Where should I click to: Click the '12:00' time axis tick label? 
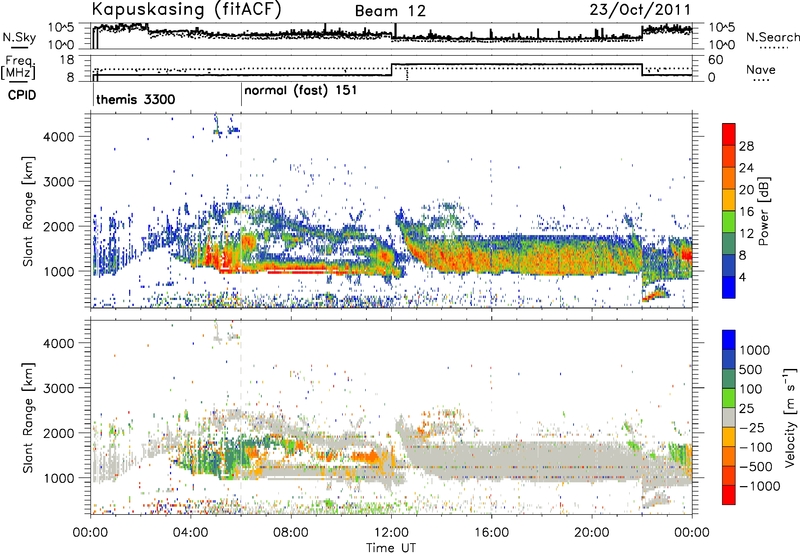coord(391,532)
